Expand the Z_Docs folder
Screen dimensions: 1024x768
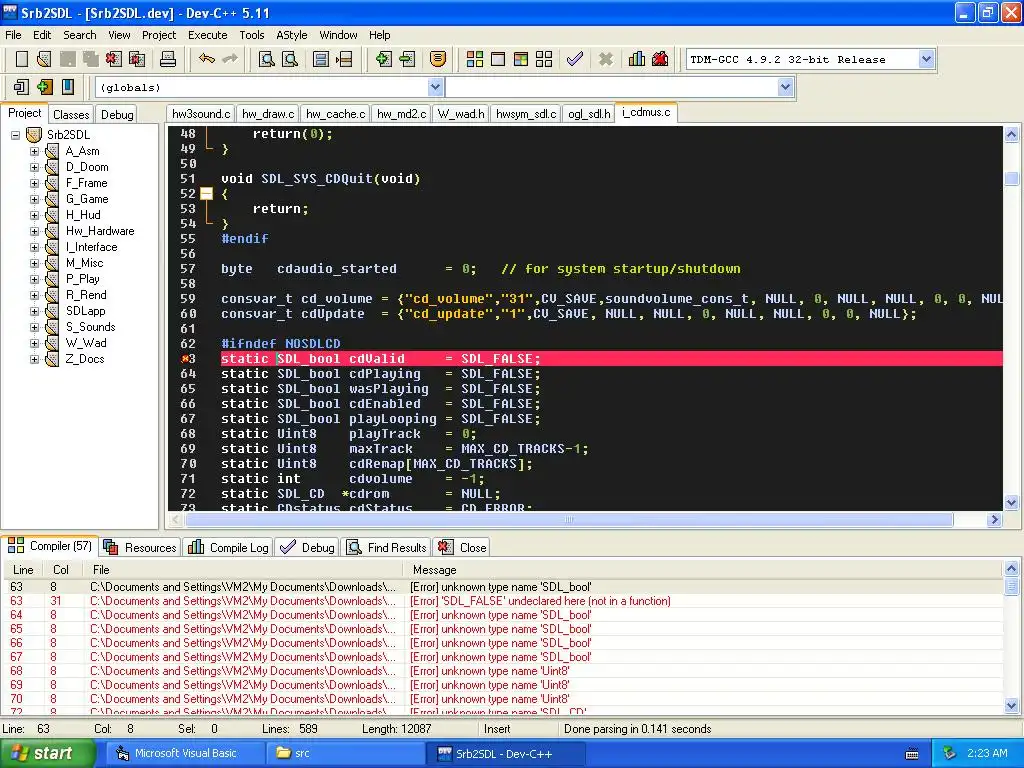(x=35, y=359)
